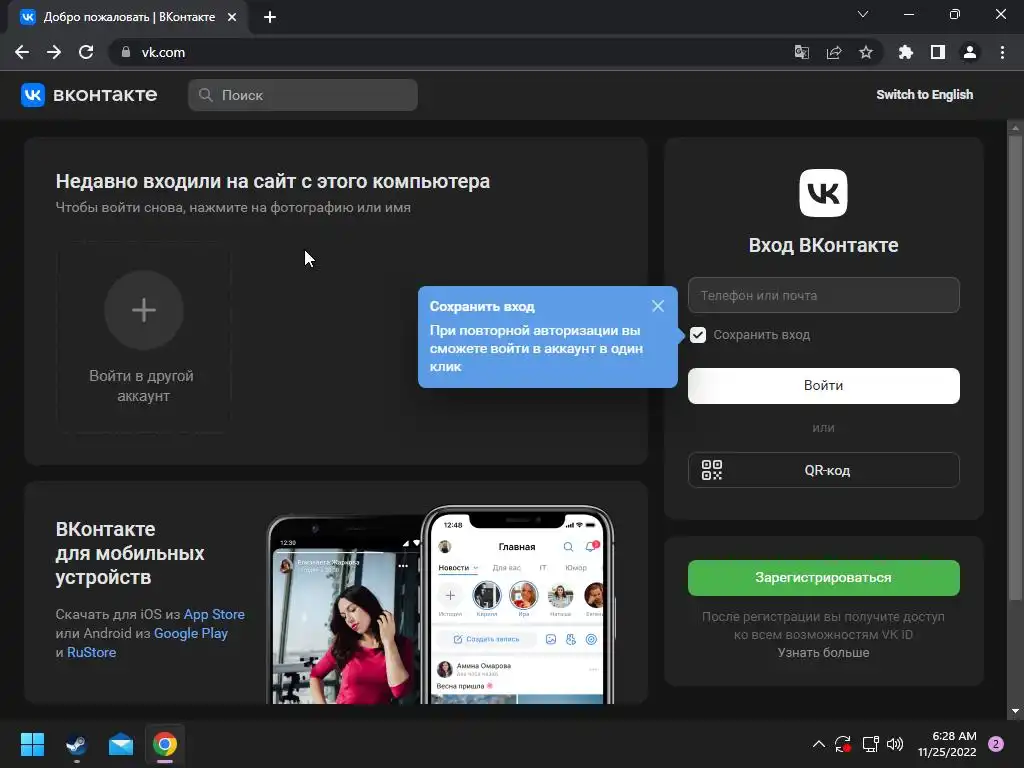Click the QR-код login button
1024x768 pixels.
tap(824, 470)
